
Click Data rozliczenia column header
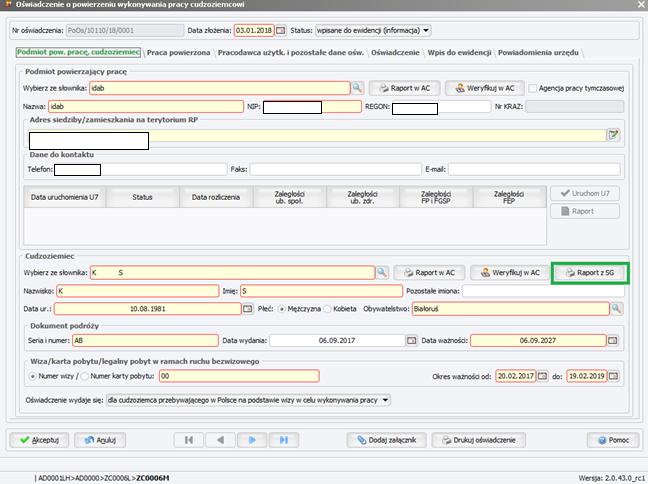pyautogui.click(x=216, y=197)
